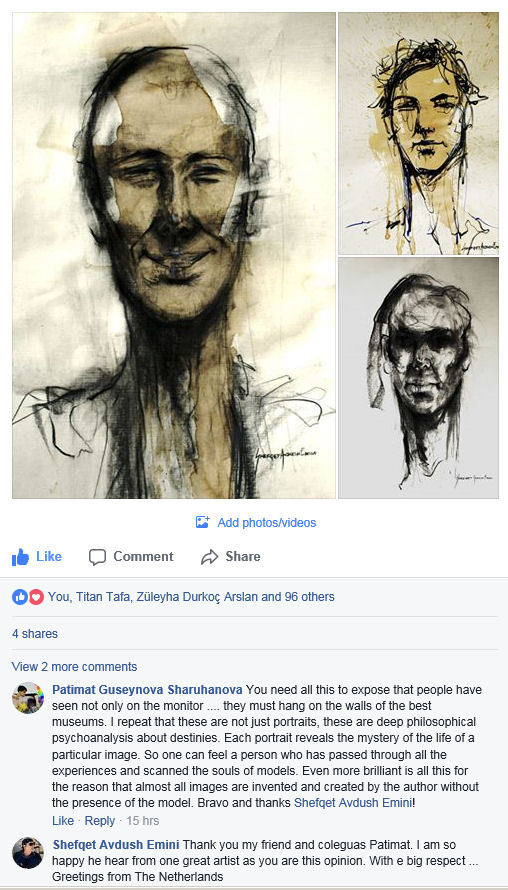Open Shefqet Avdush Emini commenter name
The height and width of the screenshot is (890, 508).
116,844
